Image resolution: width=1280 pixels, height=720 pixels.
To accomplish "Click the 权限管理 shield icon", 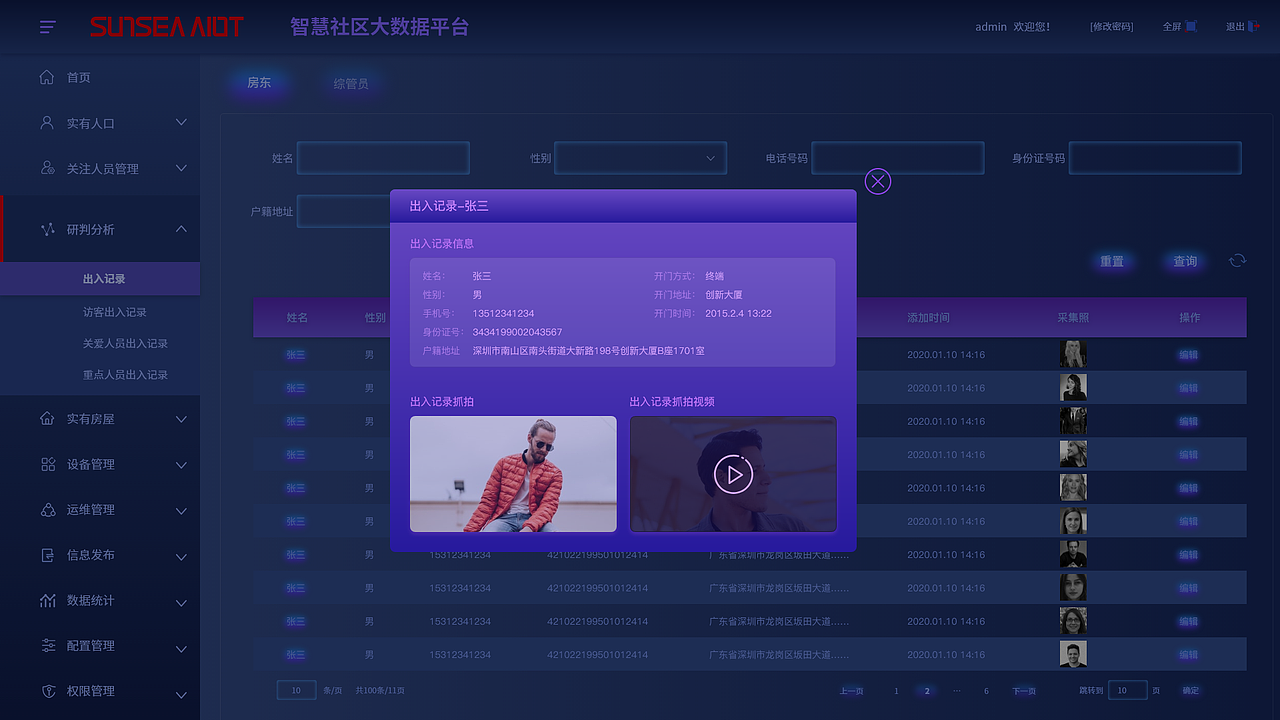I will (47, 691).
